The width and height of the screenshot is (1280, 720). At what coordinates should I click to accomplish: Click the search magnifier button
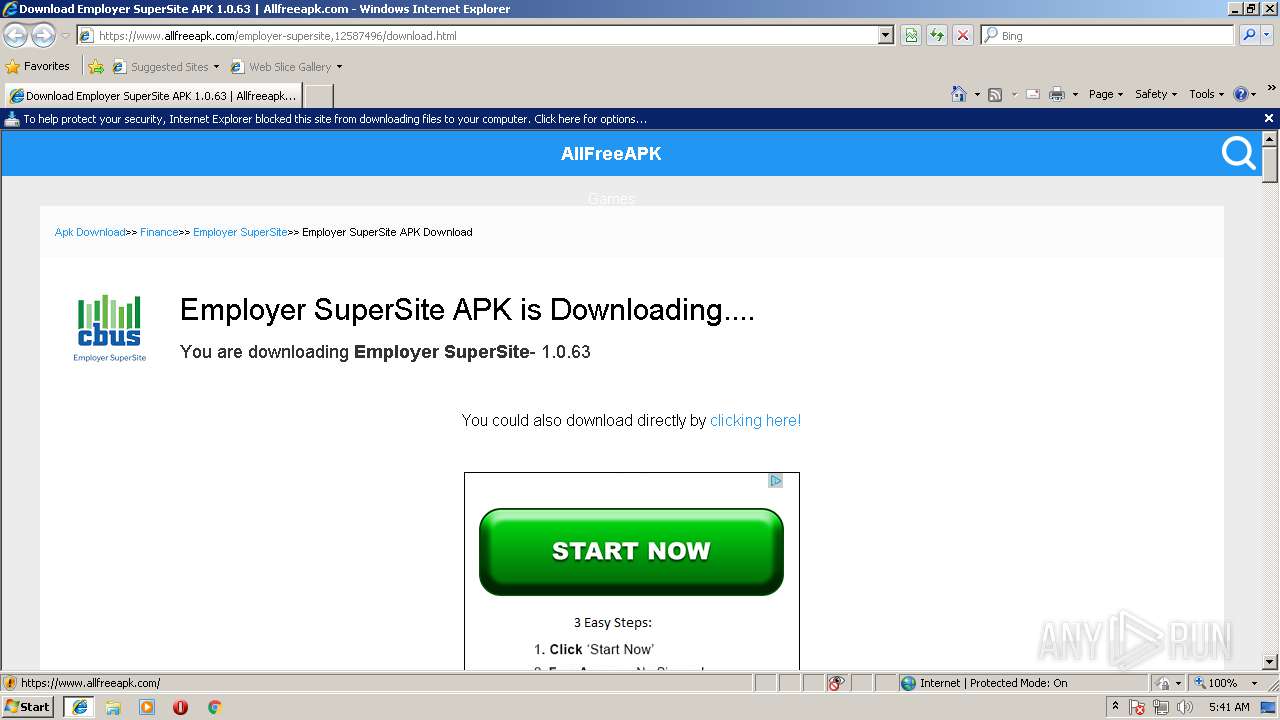pyautogui.click(x=1248, y=35)
